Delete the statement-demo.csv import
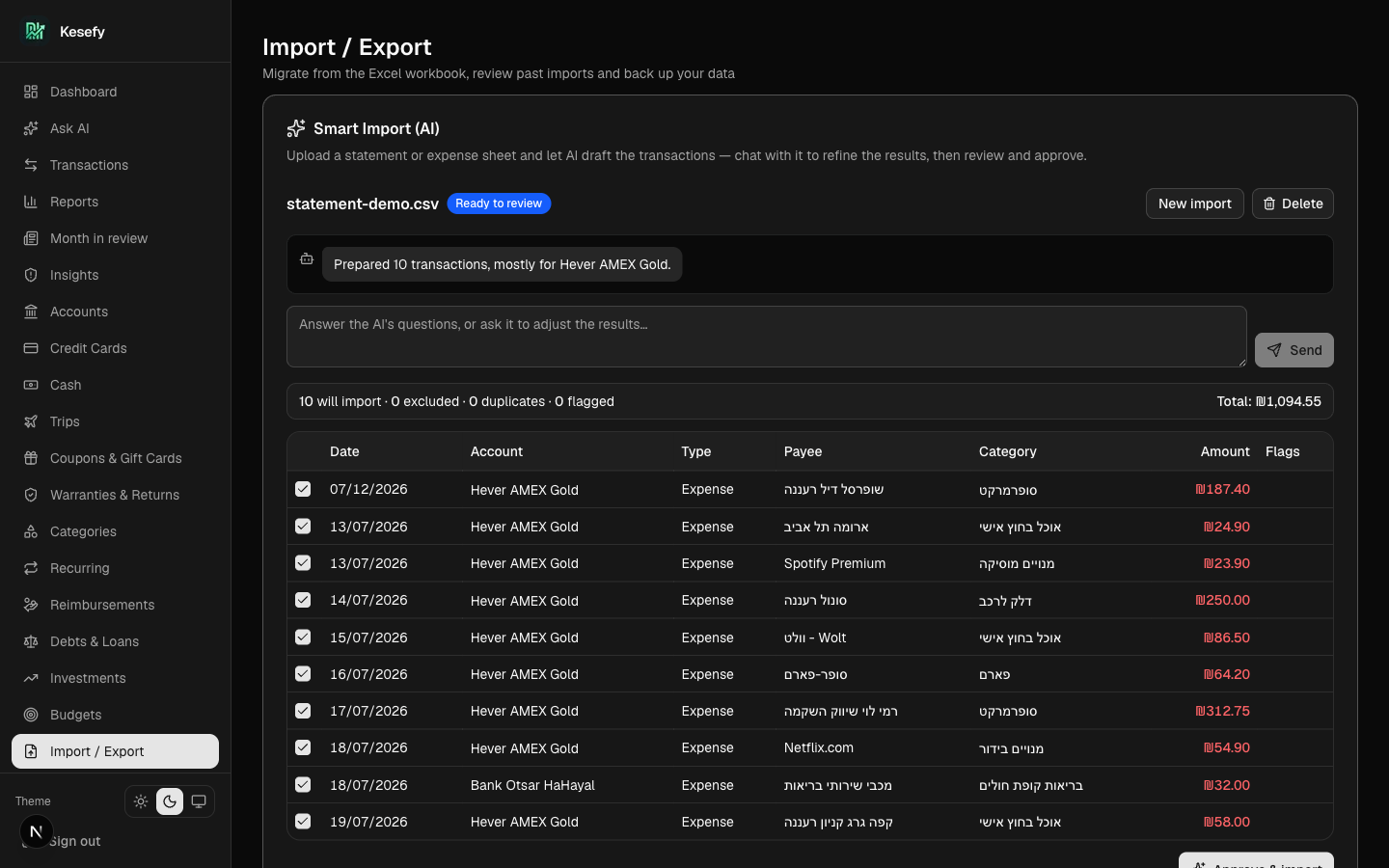Screen dimensions: 1389x868 [1293, 203]
